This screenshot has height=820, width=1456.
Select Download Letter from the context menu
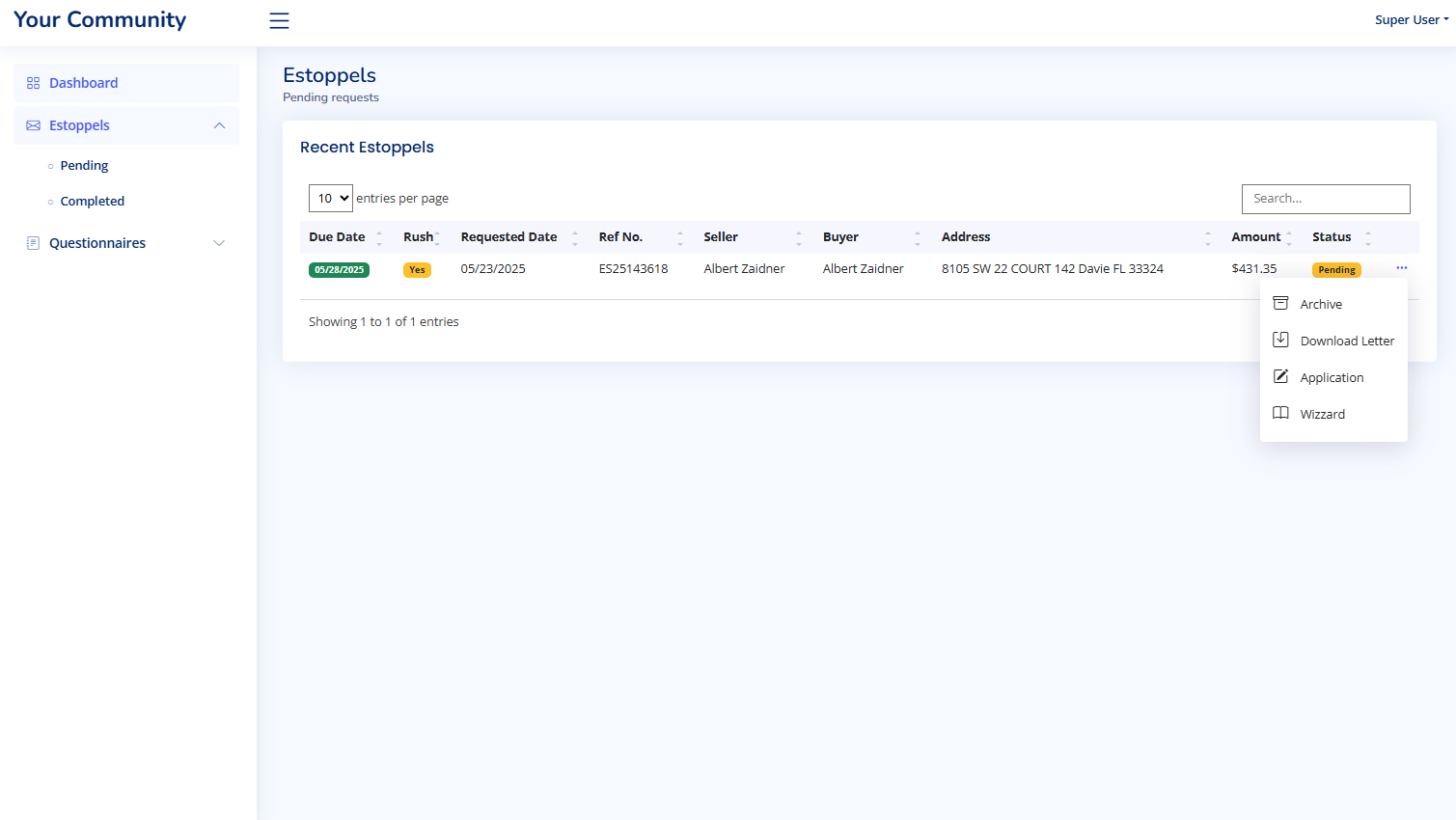(x=1346, y=341)
